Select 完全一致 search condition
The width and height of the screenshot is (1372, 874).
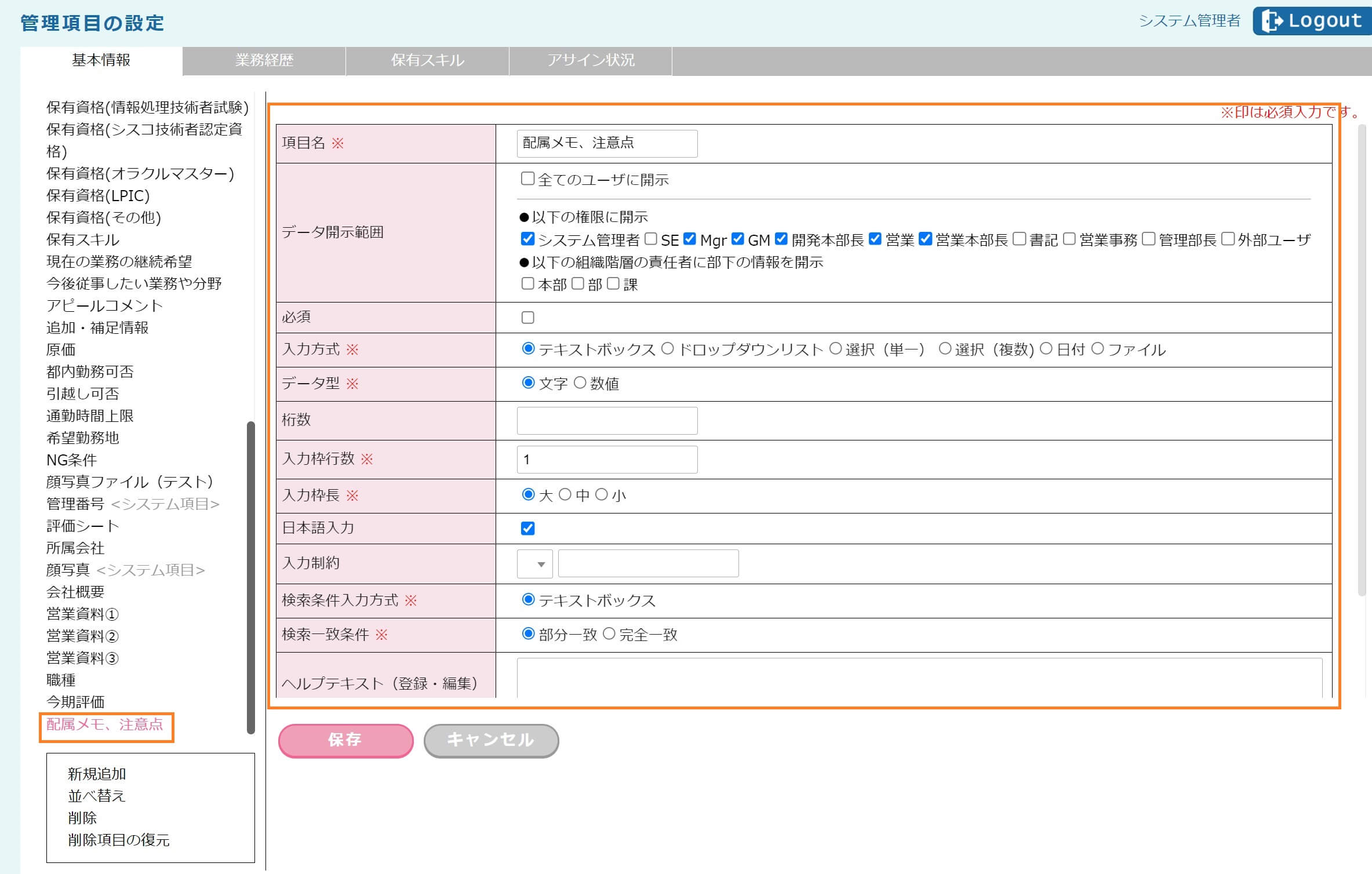(x=609, y=633)
